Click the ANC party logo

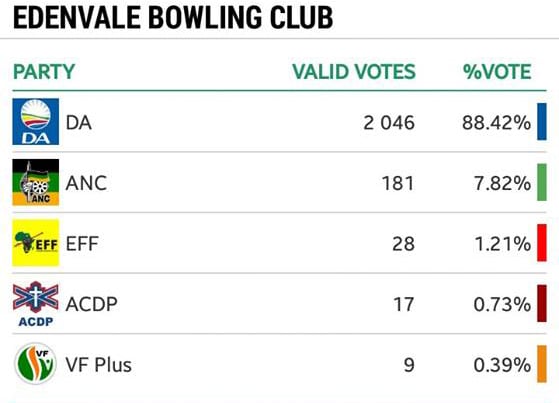[x=36, y=182]
